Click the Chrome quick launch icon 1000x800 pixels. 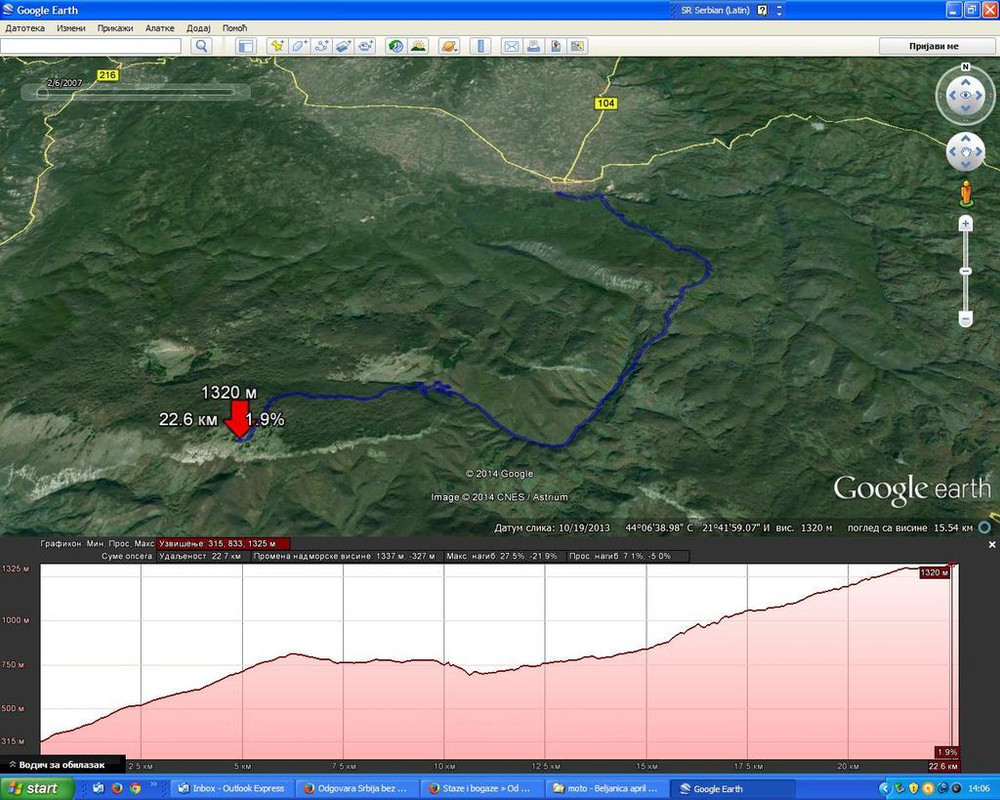[x=135, y=789]
